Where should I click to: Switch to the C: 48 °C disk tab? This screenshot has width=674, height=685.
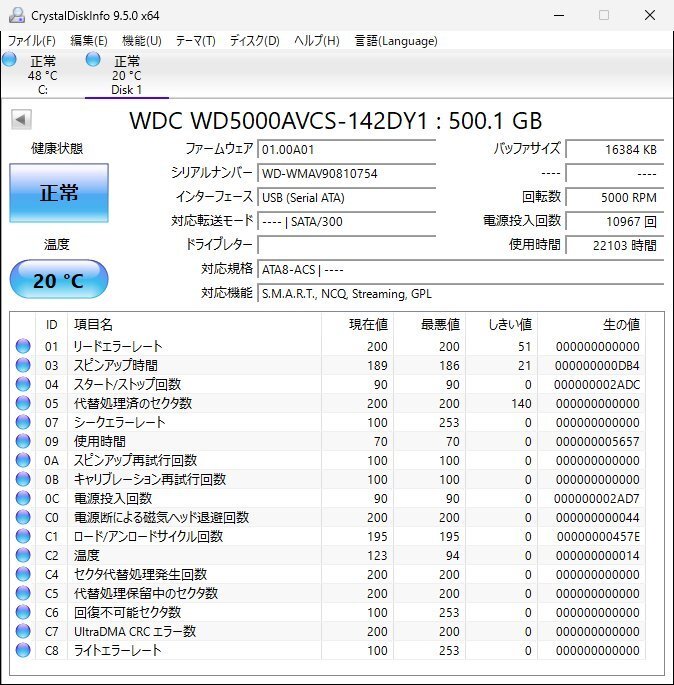(x=43, y=75)
